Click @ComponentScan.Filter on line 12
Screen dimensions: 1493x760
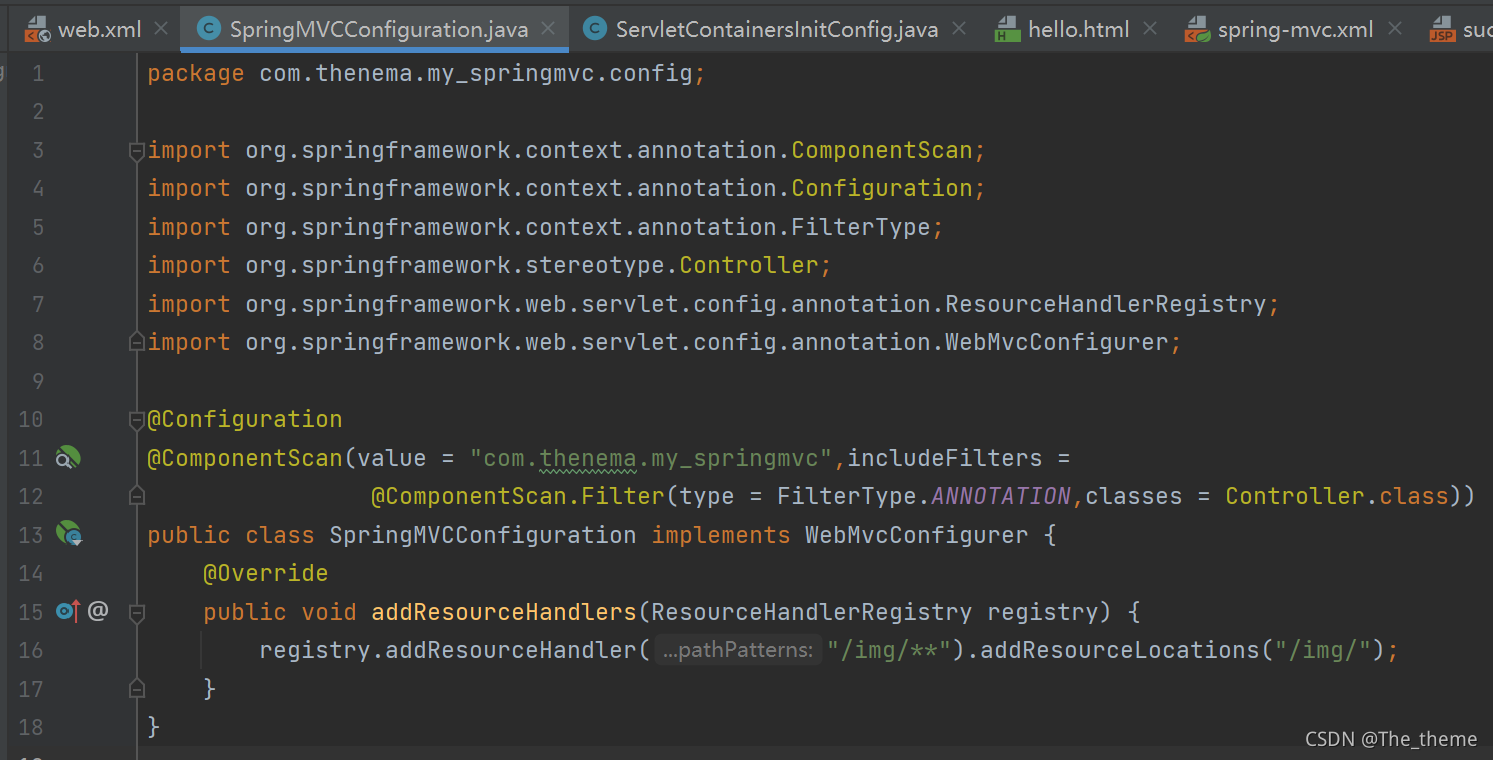[x=518, y=496]
